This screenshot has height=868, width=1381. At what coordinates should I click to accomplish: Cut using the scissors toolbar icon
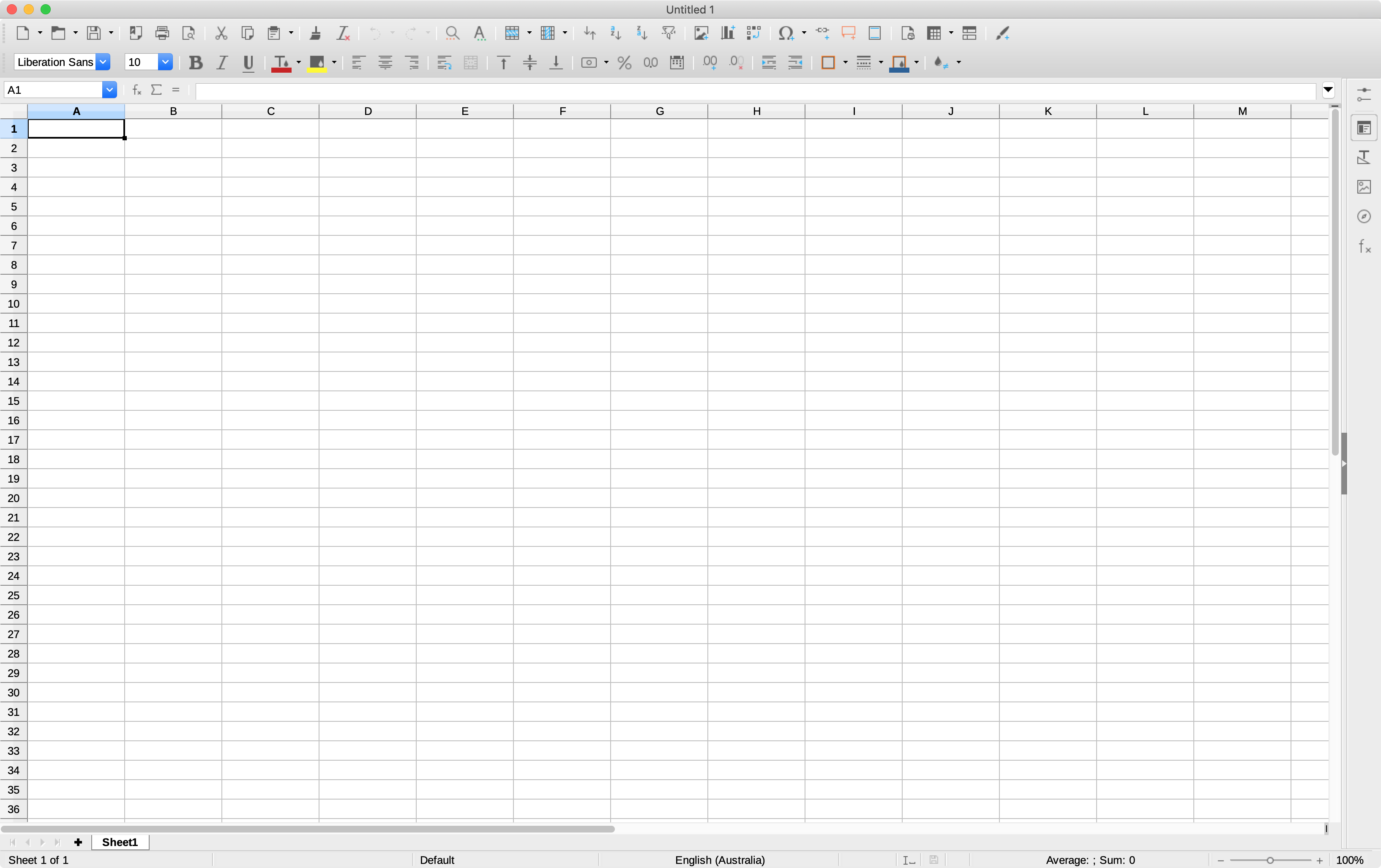pos(221,33)
